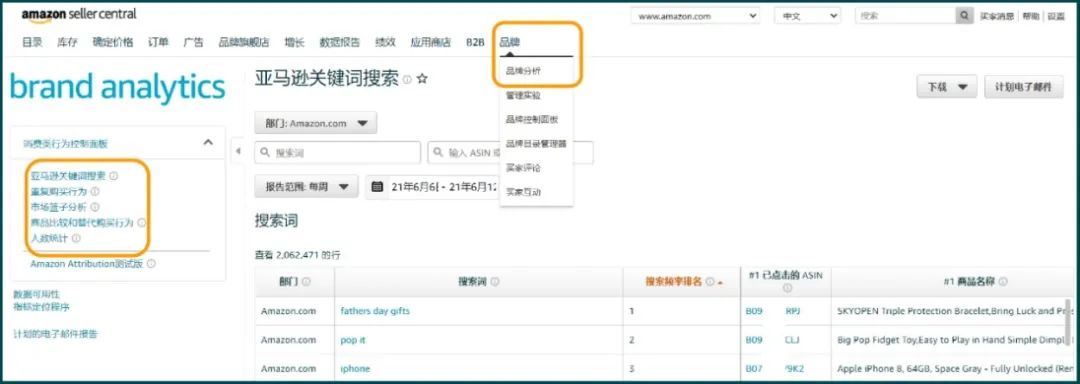
Task: Click info icon next to 市场篮子分析
Action: [x=95, y=206]
